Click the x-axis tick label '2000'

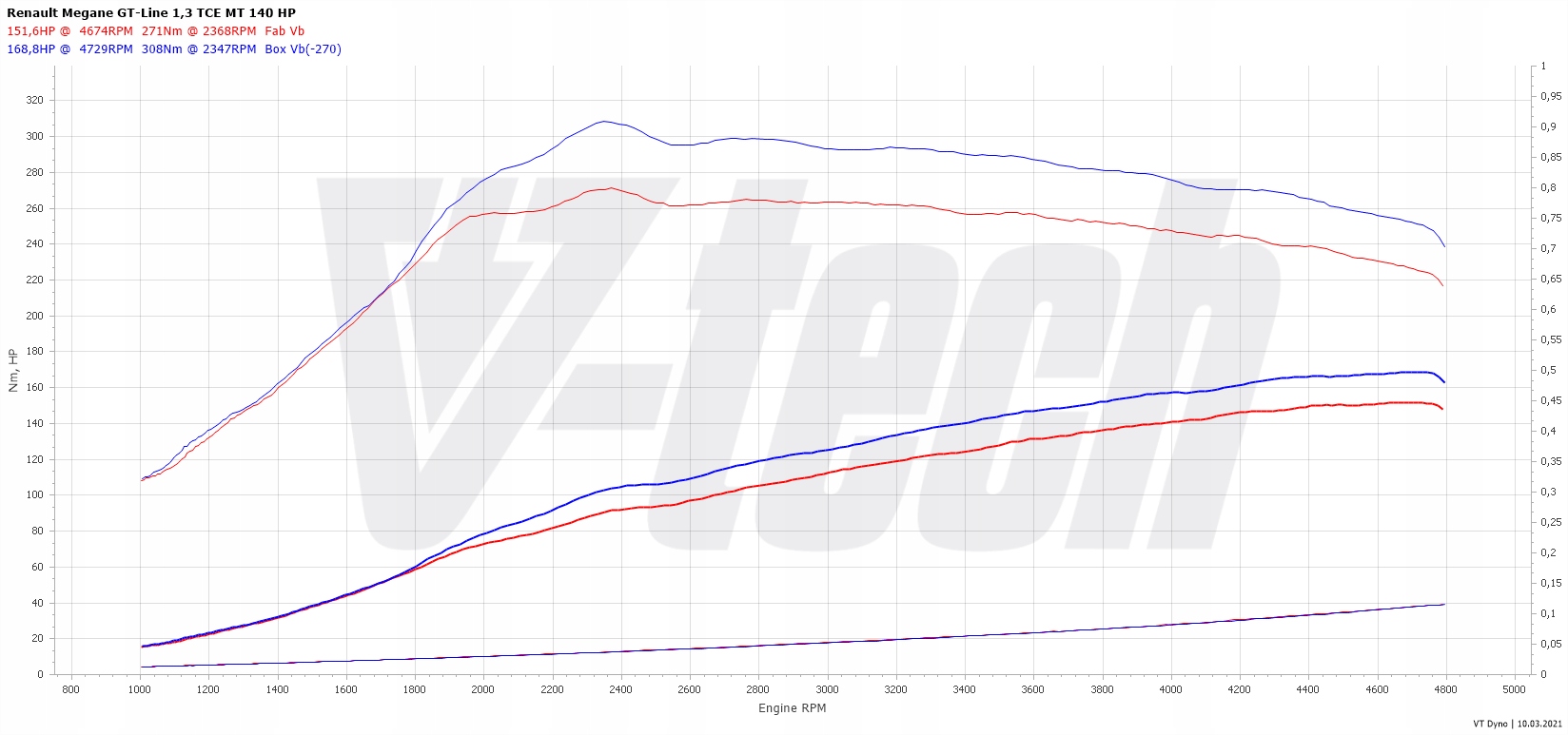tap(483, 690)
